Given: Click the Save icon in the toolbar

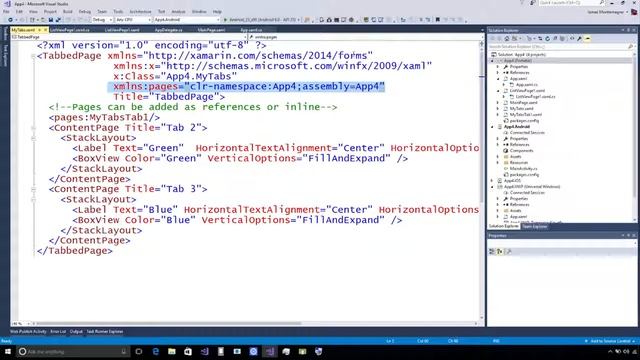Looking at the screenshot, I should (51, 20).
